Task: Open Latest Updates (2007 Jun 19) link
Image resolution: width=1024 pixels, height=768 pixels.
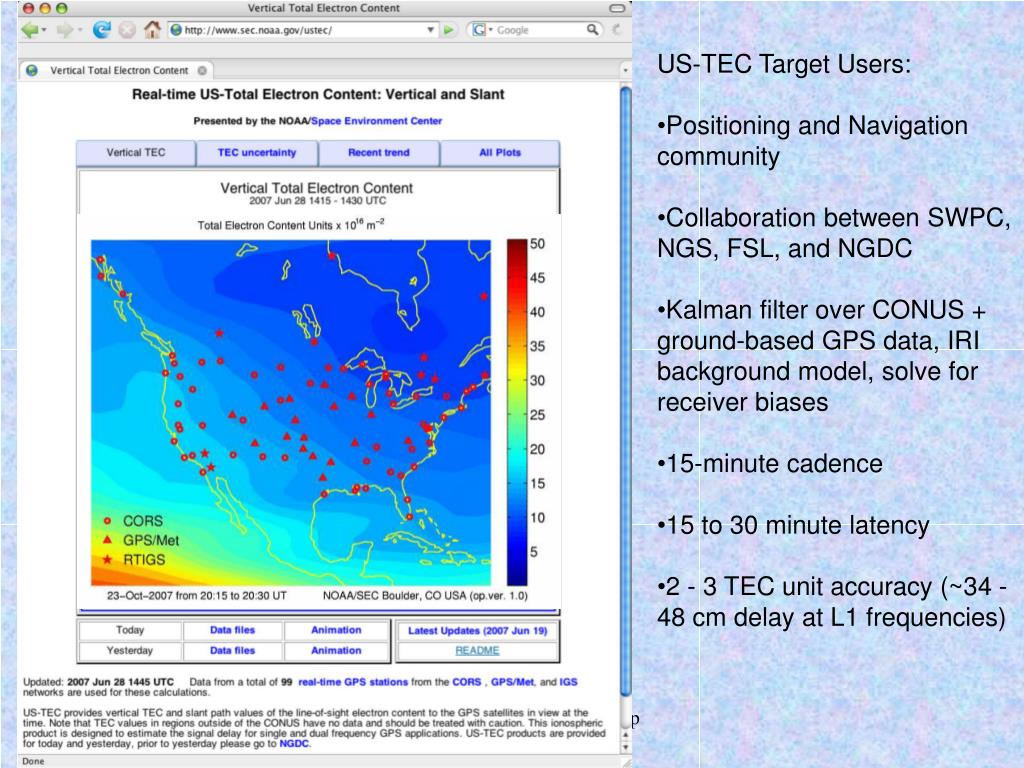Action: (477, 631)
